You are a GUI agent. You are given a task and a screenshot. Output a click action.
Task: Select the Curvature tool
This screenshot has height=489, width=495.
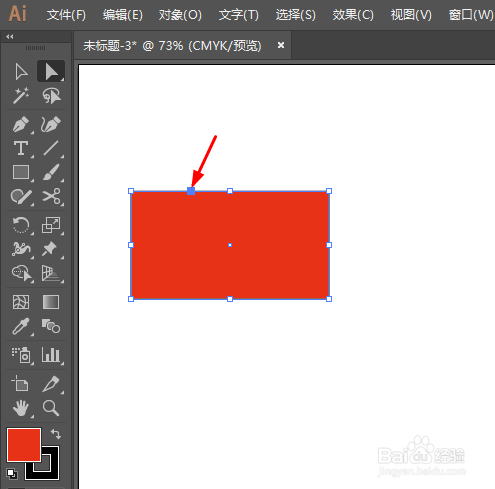51,124
